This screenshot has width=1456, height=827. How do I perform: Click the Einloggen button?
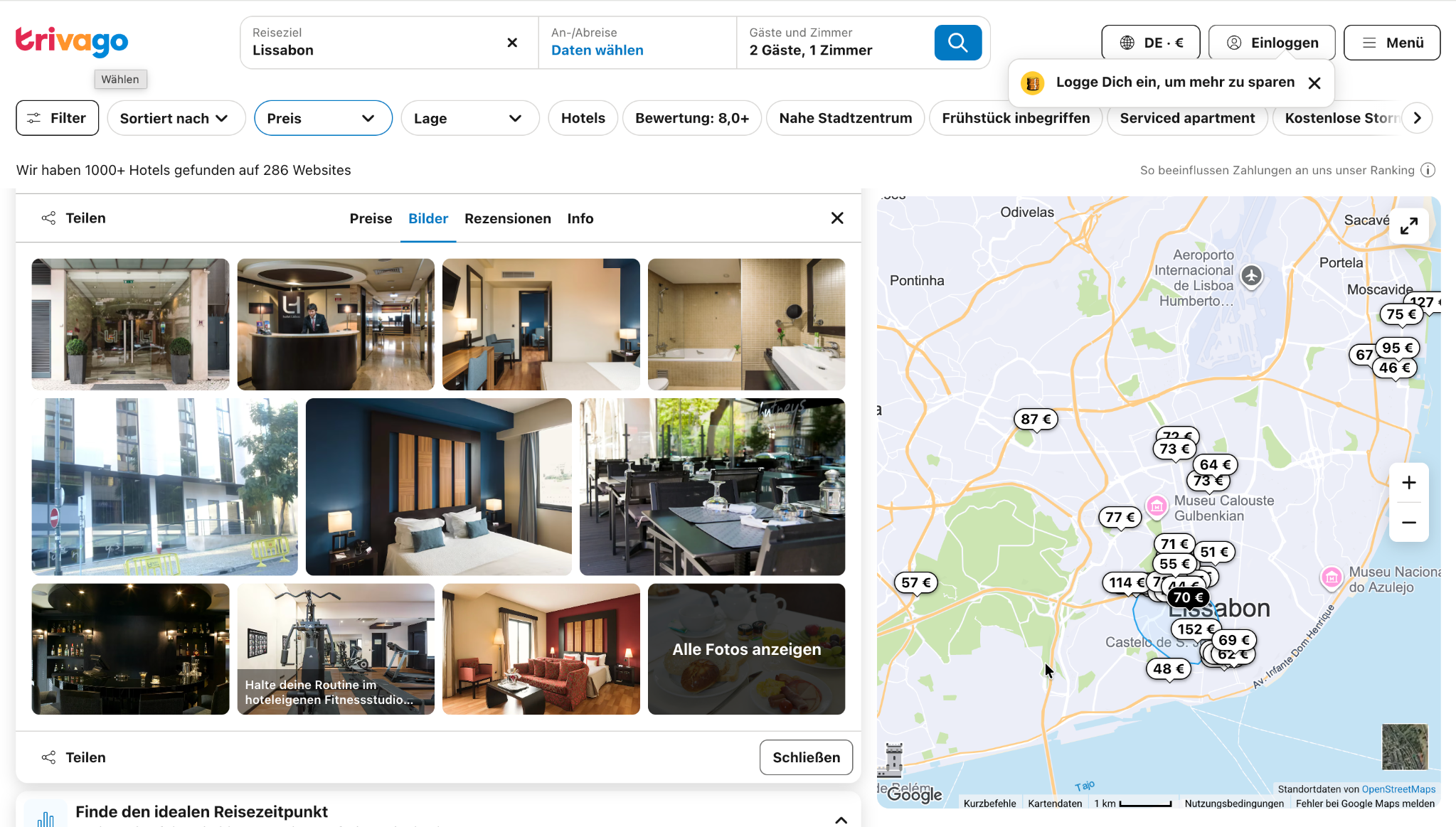1272,43
